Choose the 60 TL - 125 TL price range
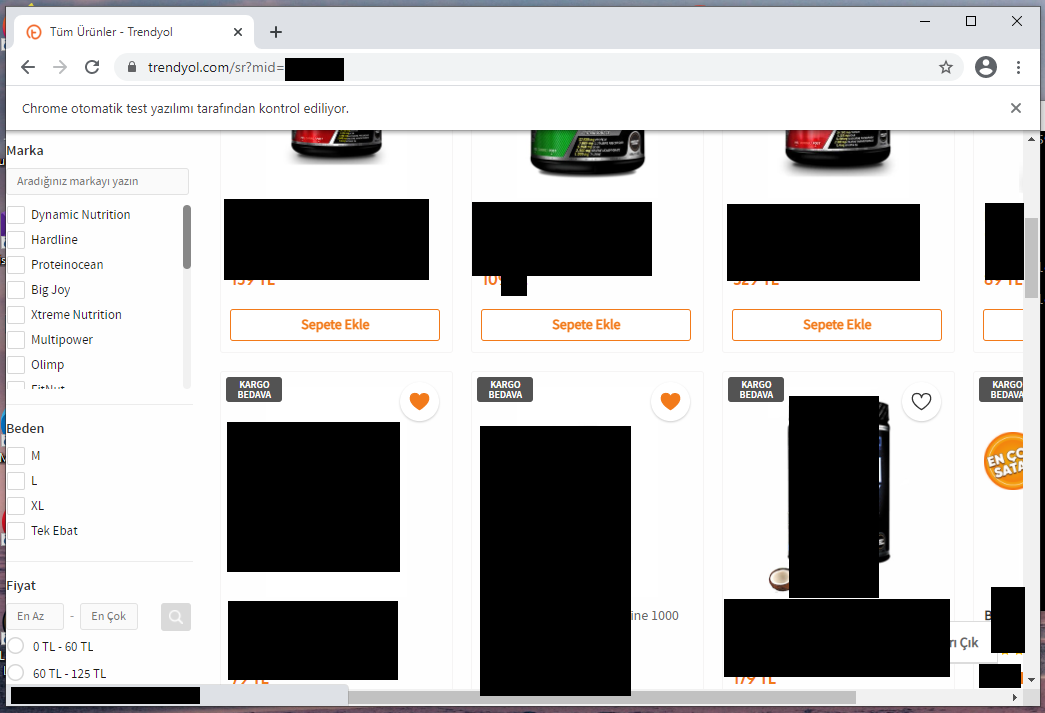1045x713 pixels. click(16, 672)
